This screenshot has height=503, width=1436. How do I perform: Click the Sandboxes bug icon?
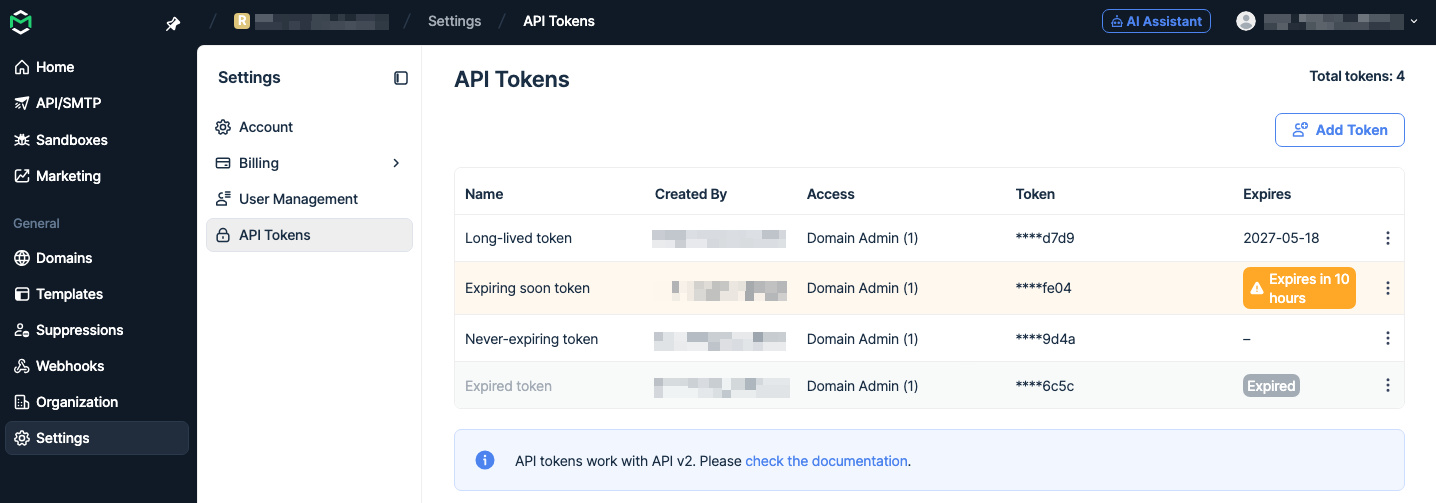click(x=22, y=140)
